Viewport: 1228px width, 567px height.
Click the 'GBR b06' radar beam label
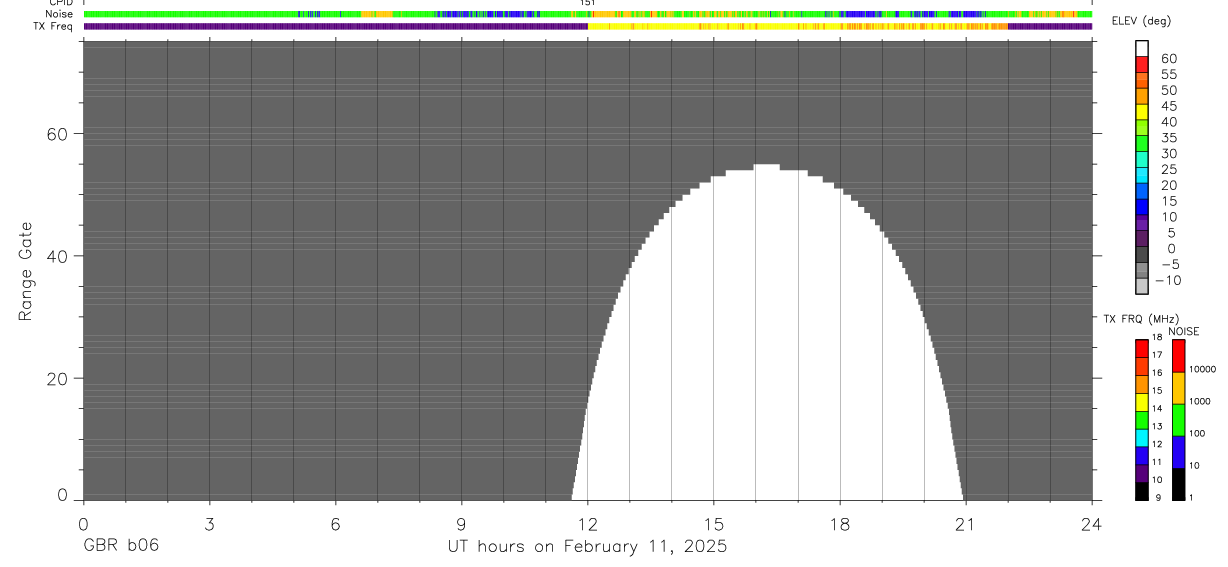click(120, 546)
